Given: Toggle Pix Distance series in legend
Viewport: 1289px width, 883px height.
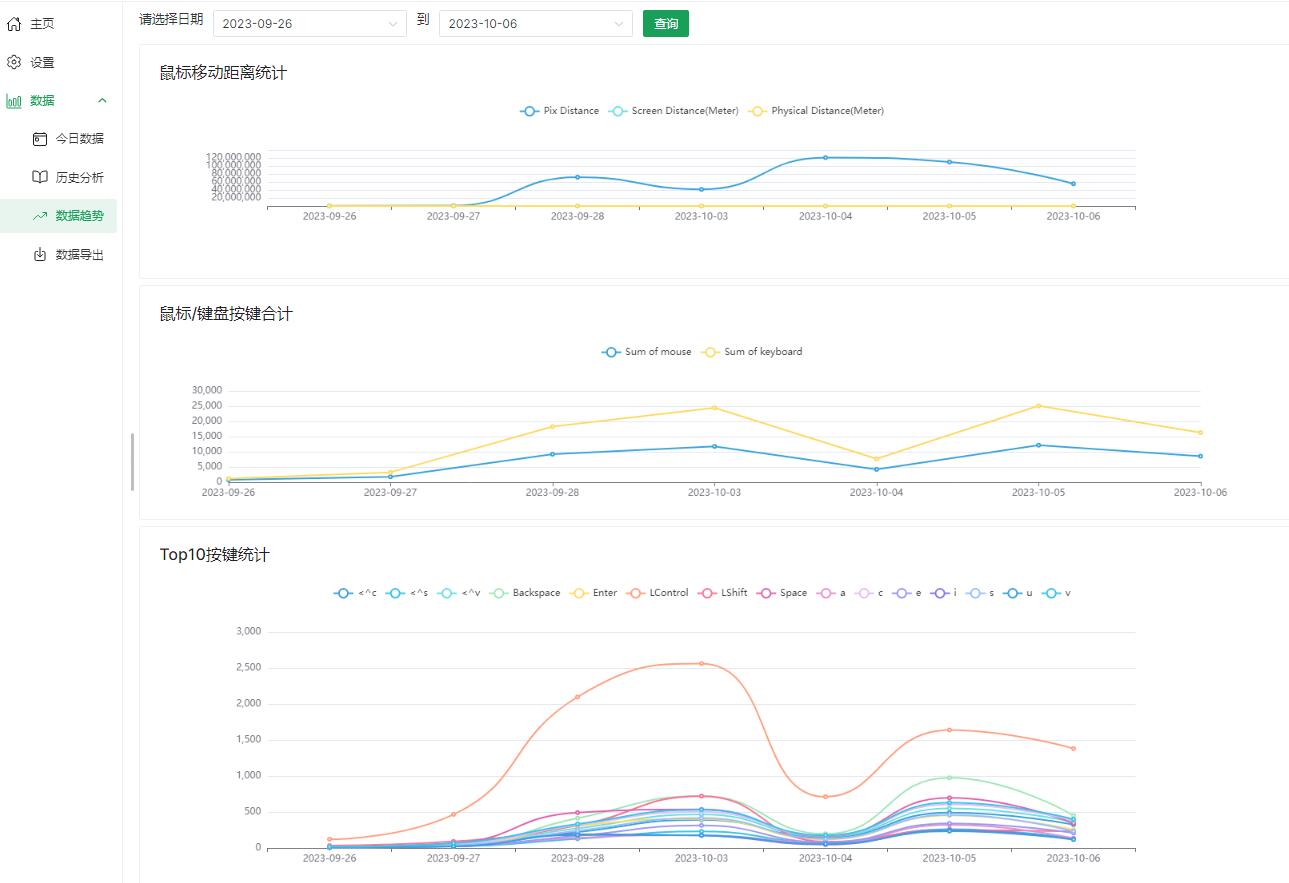Looking at the screenshot, I should [x=560, y=111].
